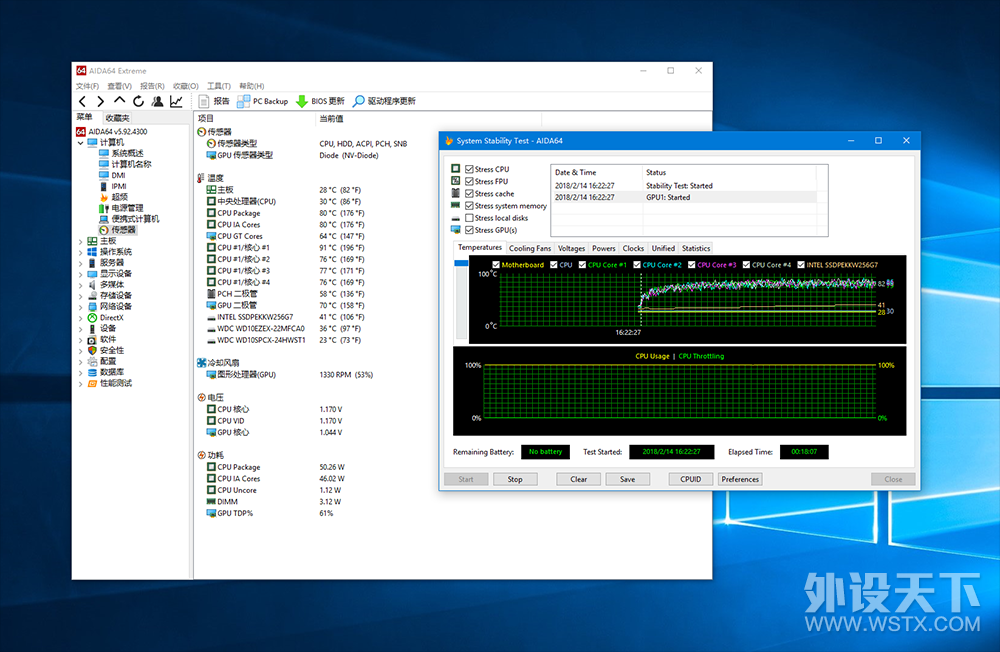Click the blue graph scale slider bar

(x=461, y=263)
